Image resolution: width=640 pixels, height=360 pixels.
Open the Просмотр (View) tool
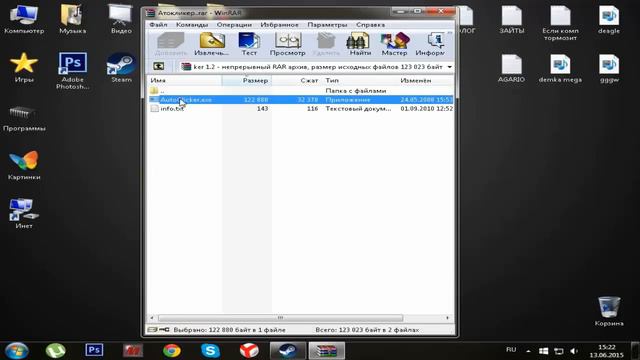tap(287, 44)
